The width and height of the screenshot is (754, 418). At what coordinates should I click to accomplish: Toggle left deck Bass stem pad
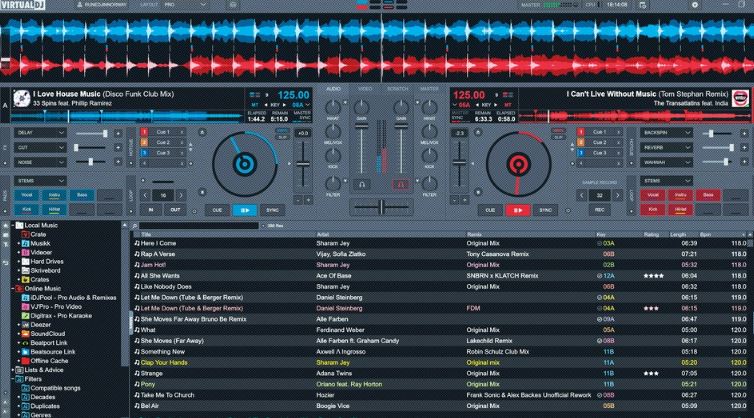tap(82, 195)
